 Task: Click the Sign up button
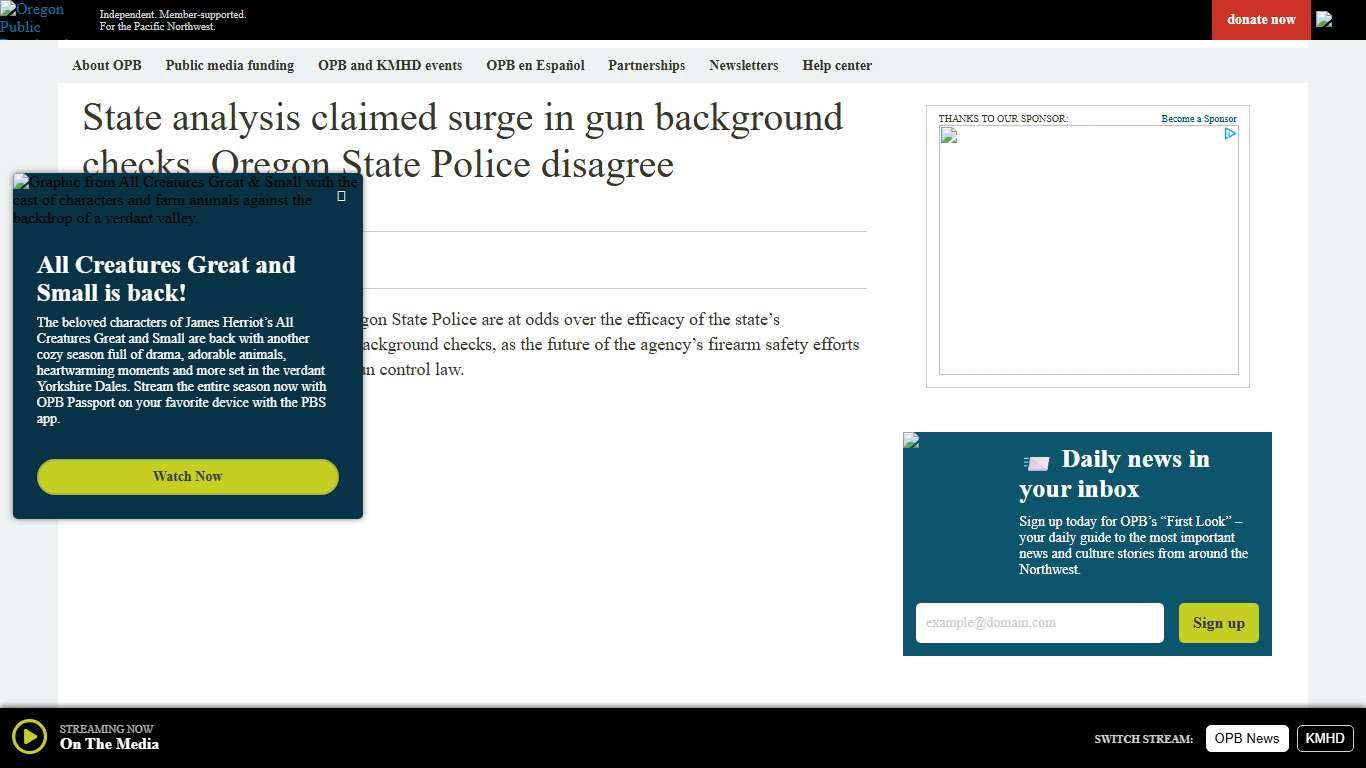(x=1218, y=623)
